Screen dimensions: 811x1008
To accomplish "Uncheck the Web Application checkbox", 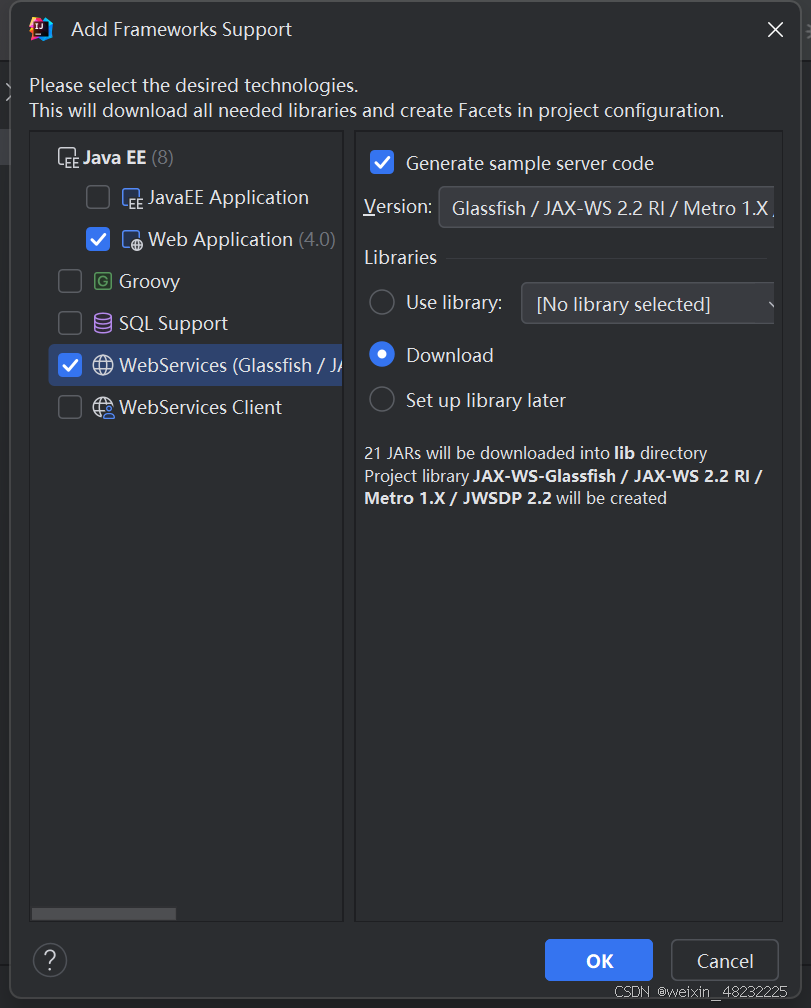I will click(x=98, y=239).
